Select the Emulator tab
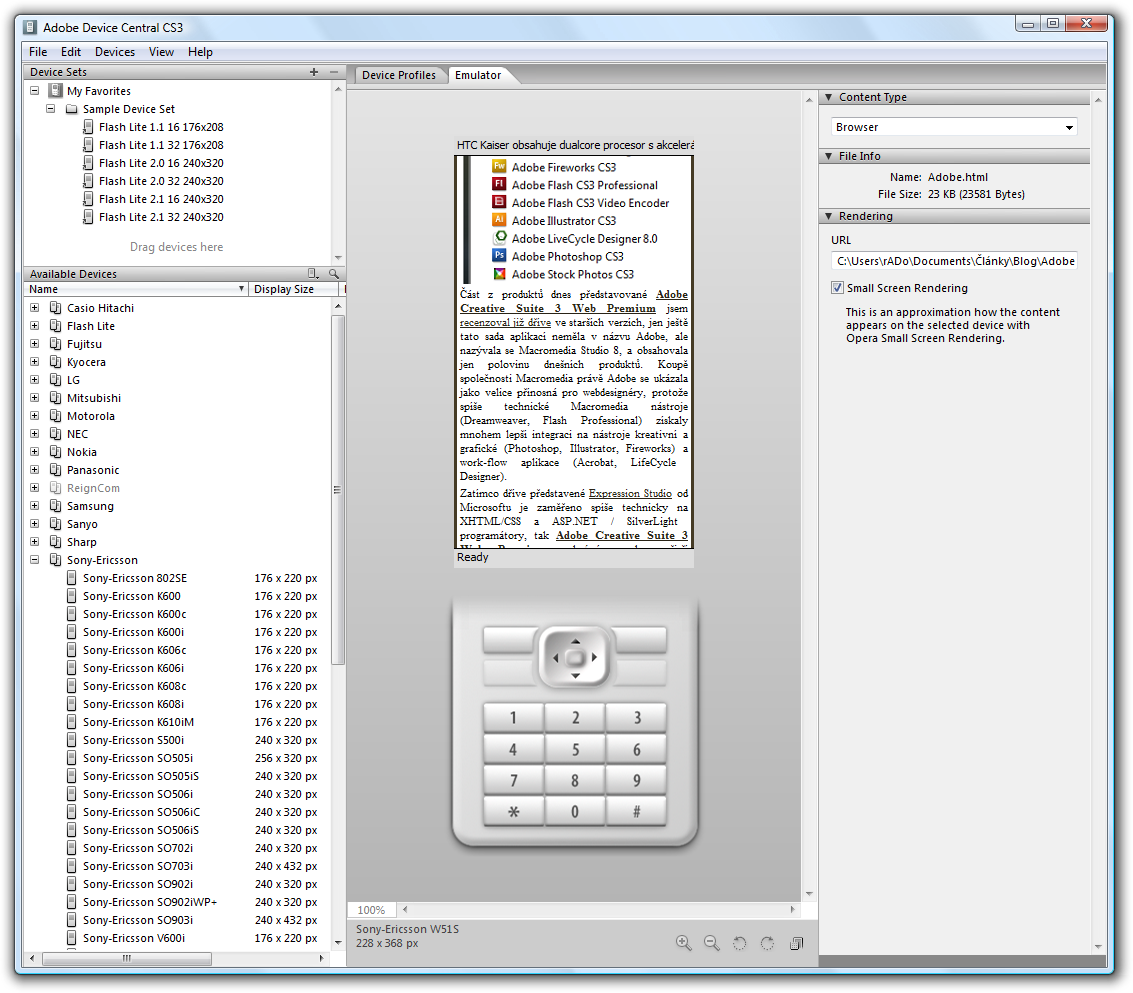The image size is (1133, 993). [x=478, y=75]
